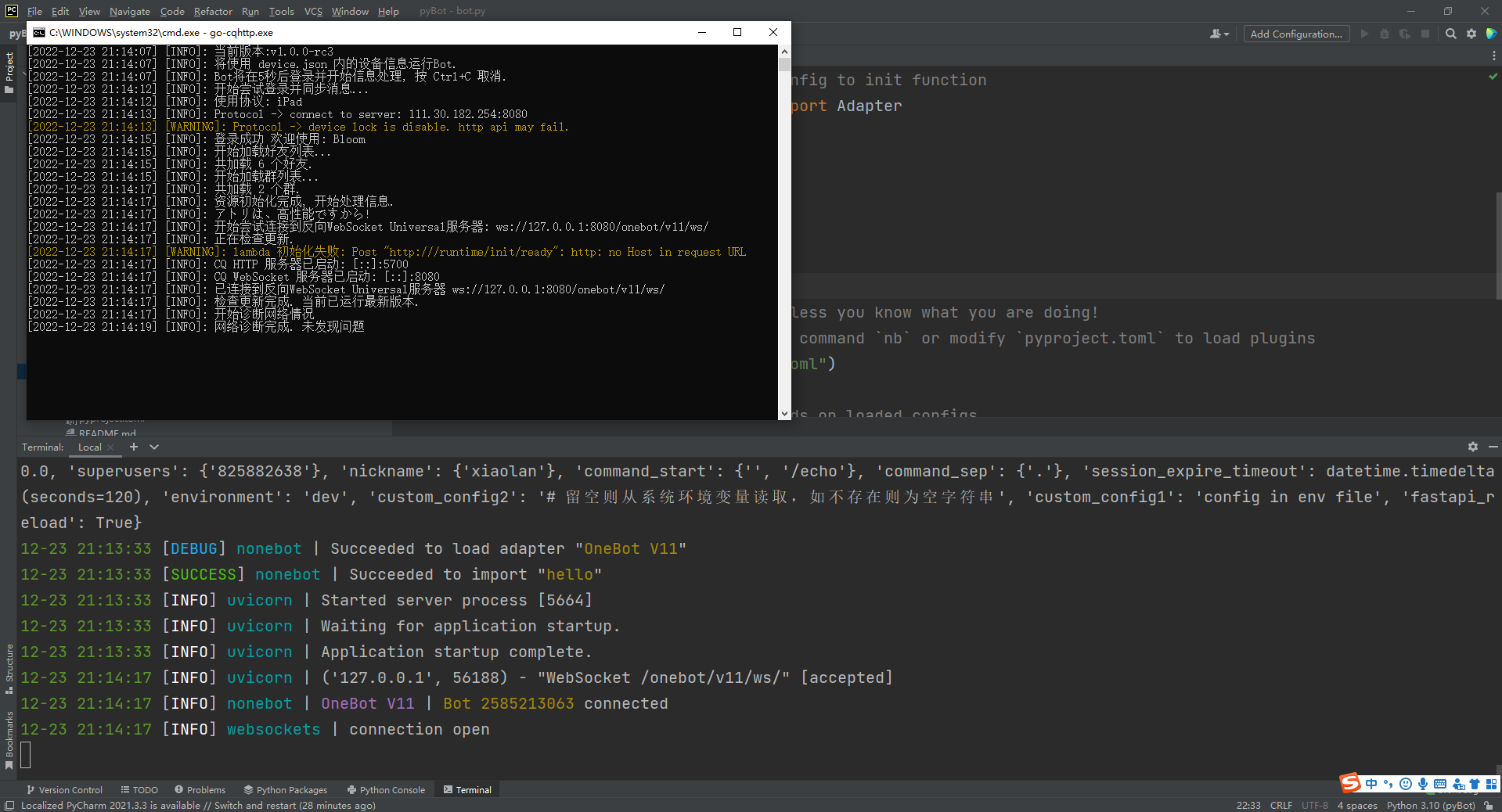Screen dimensions: 1502x812
Task: Open the Problems tool window
Action: click(x=200, y=789)
